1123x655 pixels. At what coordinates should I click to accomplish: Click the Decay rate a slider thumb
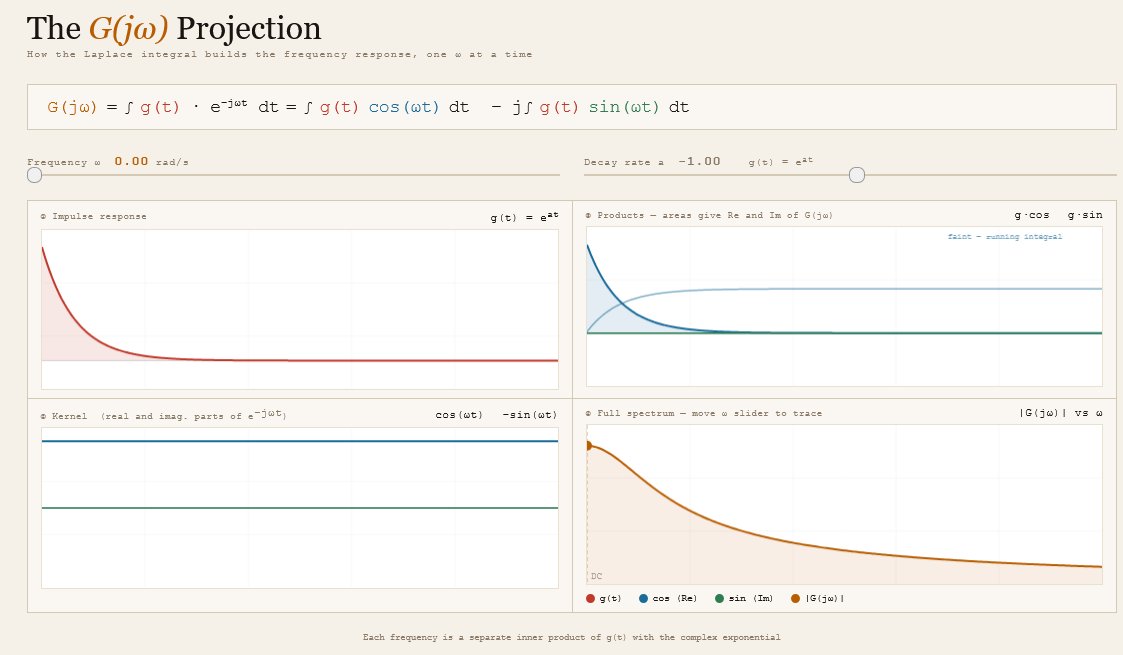[857, 175]
